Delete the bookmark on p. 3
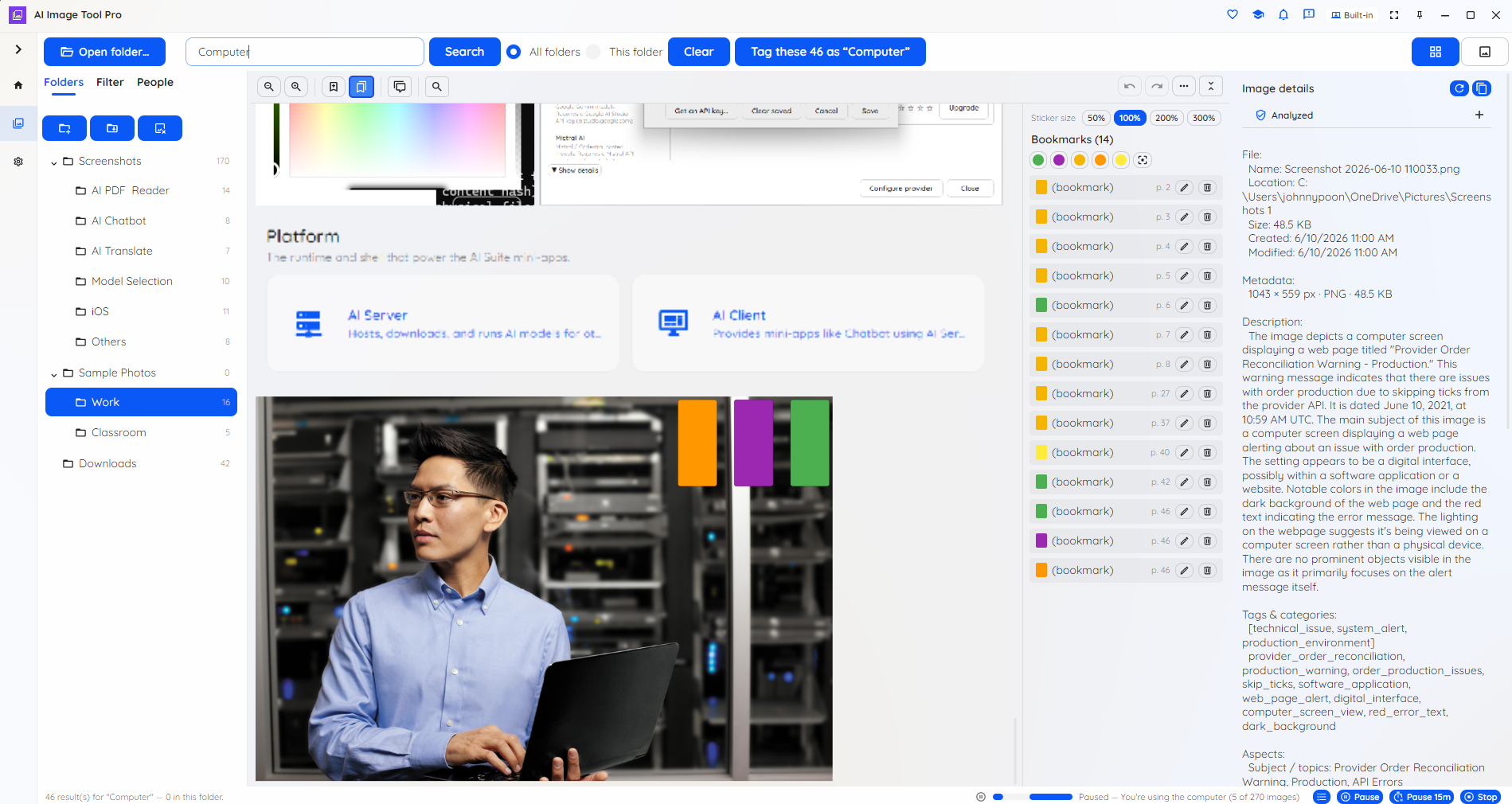This screenshot has width=1512, height=804. tap(1207, 217)
